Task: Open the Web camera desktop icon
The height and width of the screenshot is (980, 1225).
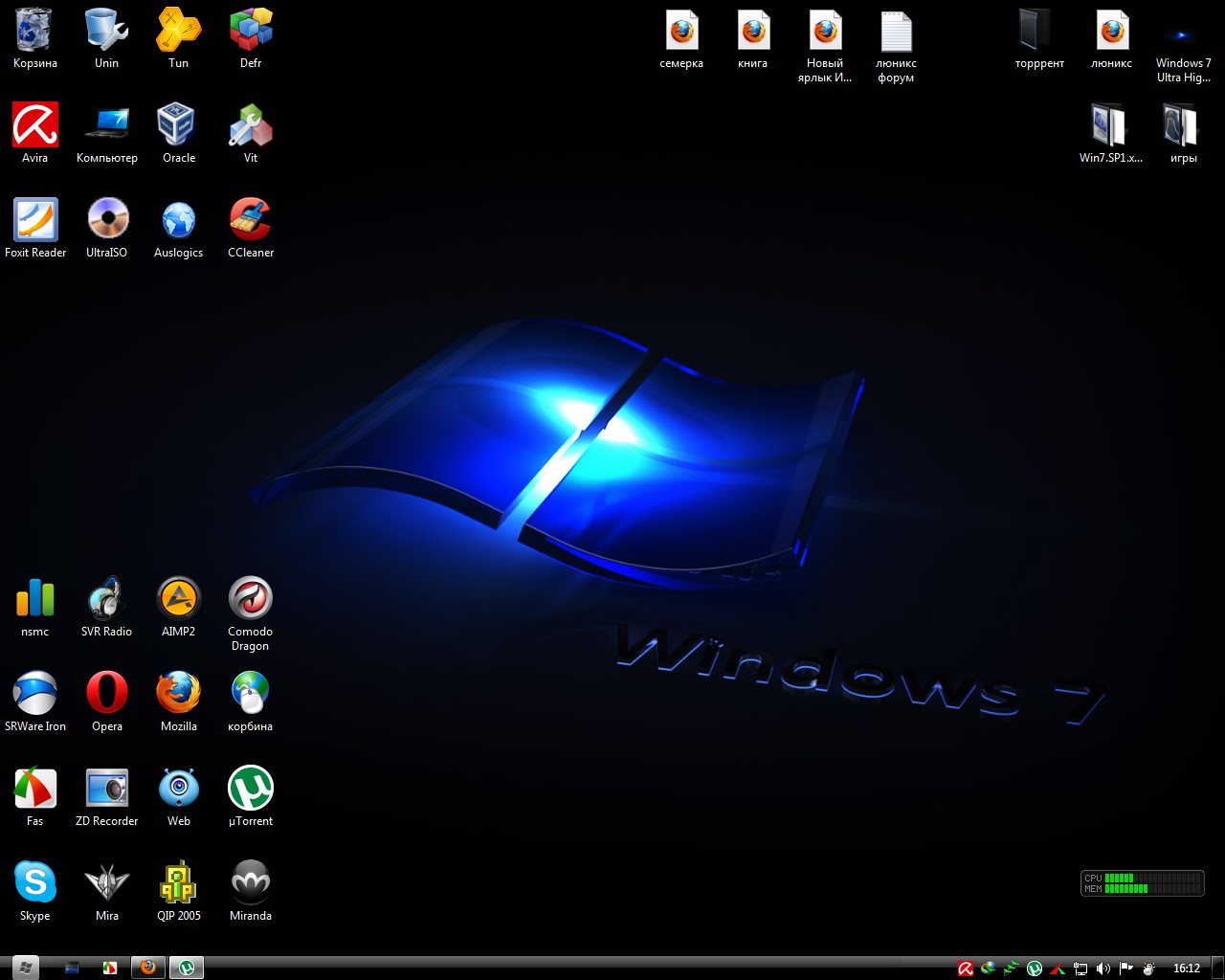Action: click(179, 796)
